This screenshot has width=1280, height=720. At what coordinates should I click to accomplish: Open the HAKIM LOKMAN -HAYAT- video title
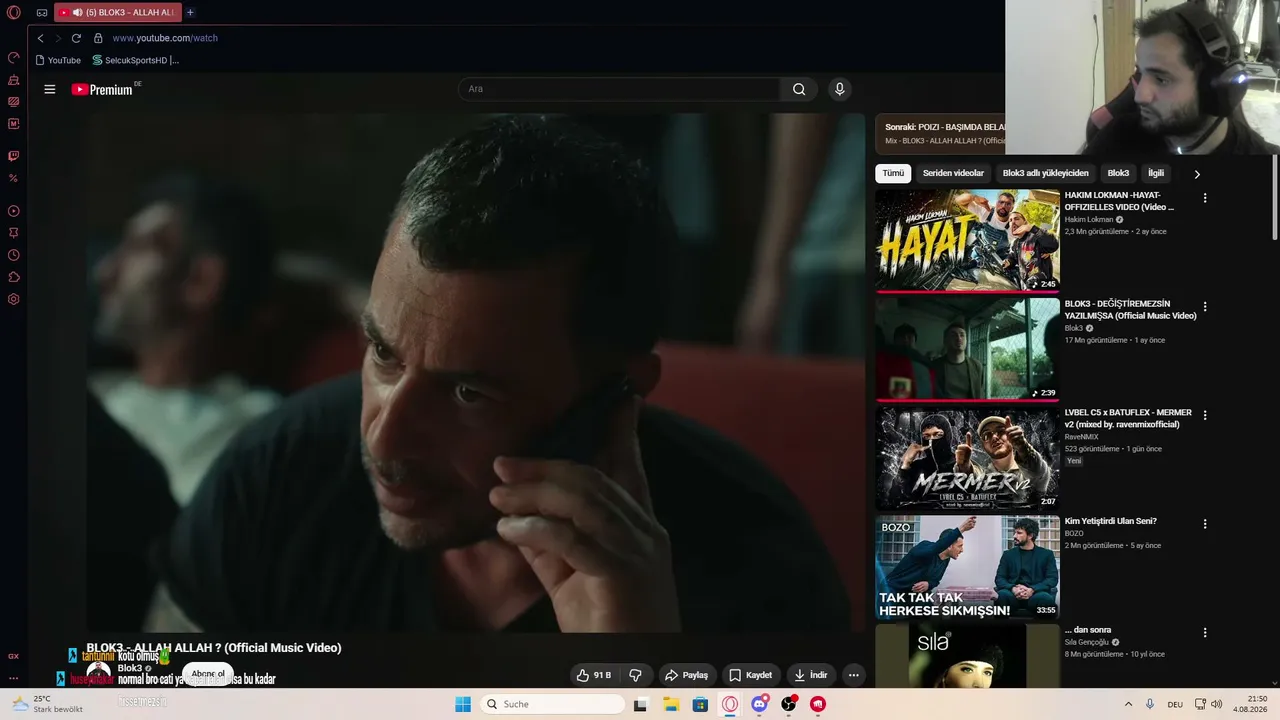(x=1120, y=201)
